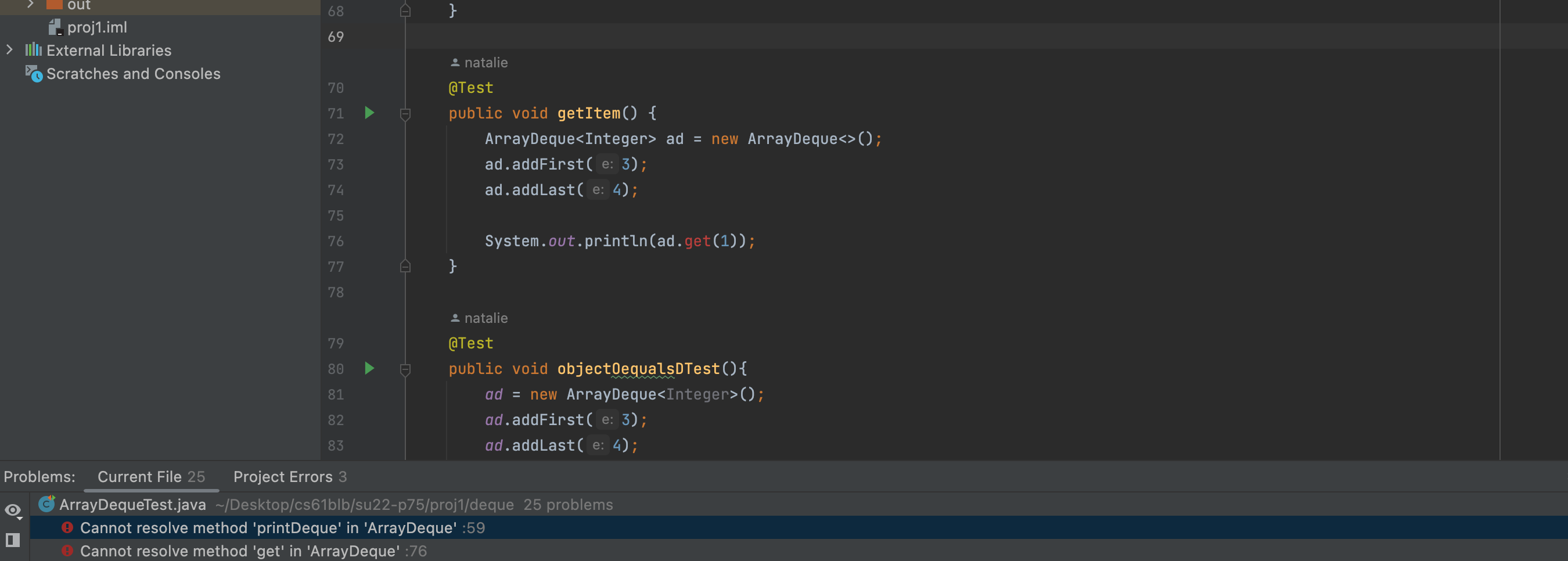This screenshot has width=1568, height=561.
Task: Collapse the getItem method with its fold marker
Action: tap(405, 114)
